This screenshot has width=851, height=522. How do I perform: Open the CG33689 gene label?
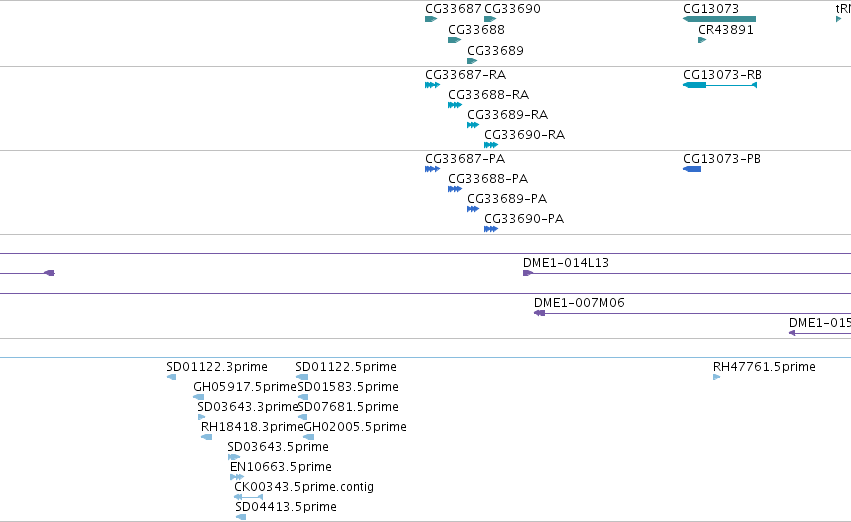pyautogui.click(x=495, y=50)
